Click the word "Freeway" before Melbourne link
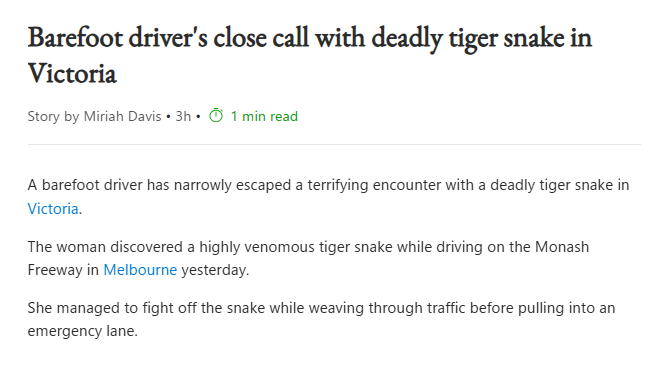The height and width of the screenshot is (369, 652). (55, 270)
